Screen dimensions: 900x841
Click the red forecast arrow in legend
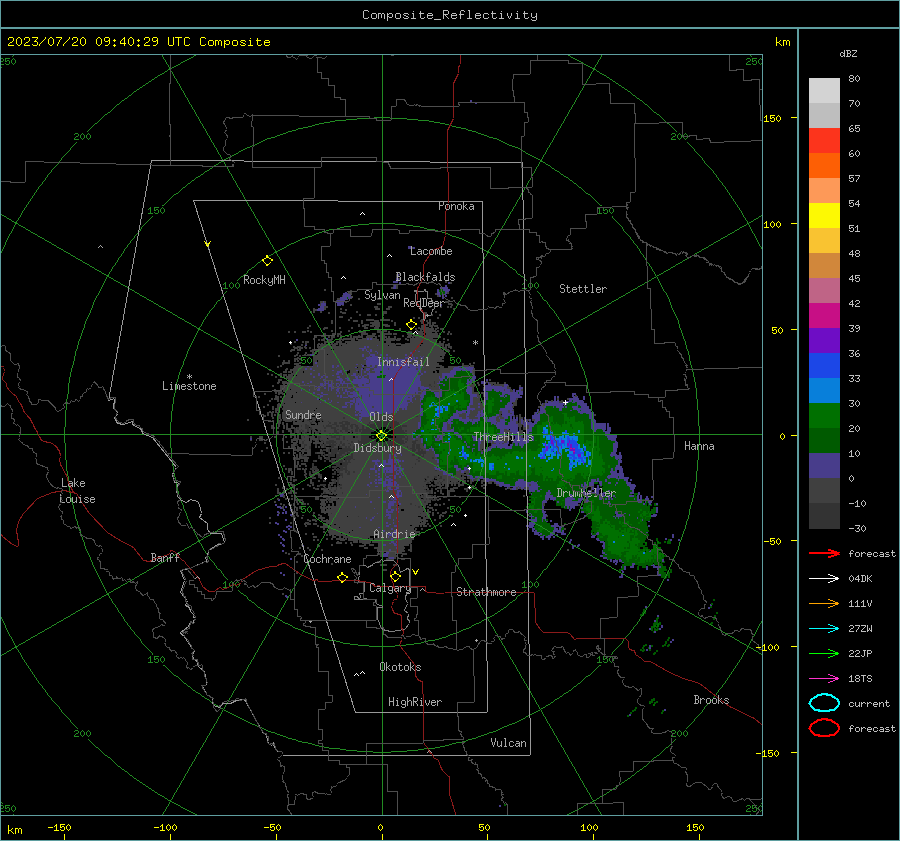click(x=824, y=553)
